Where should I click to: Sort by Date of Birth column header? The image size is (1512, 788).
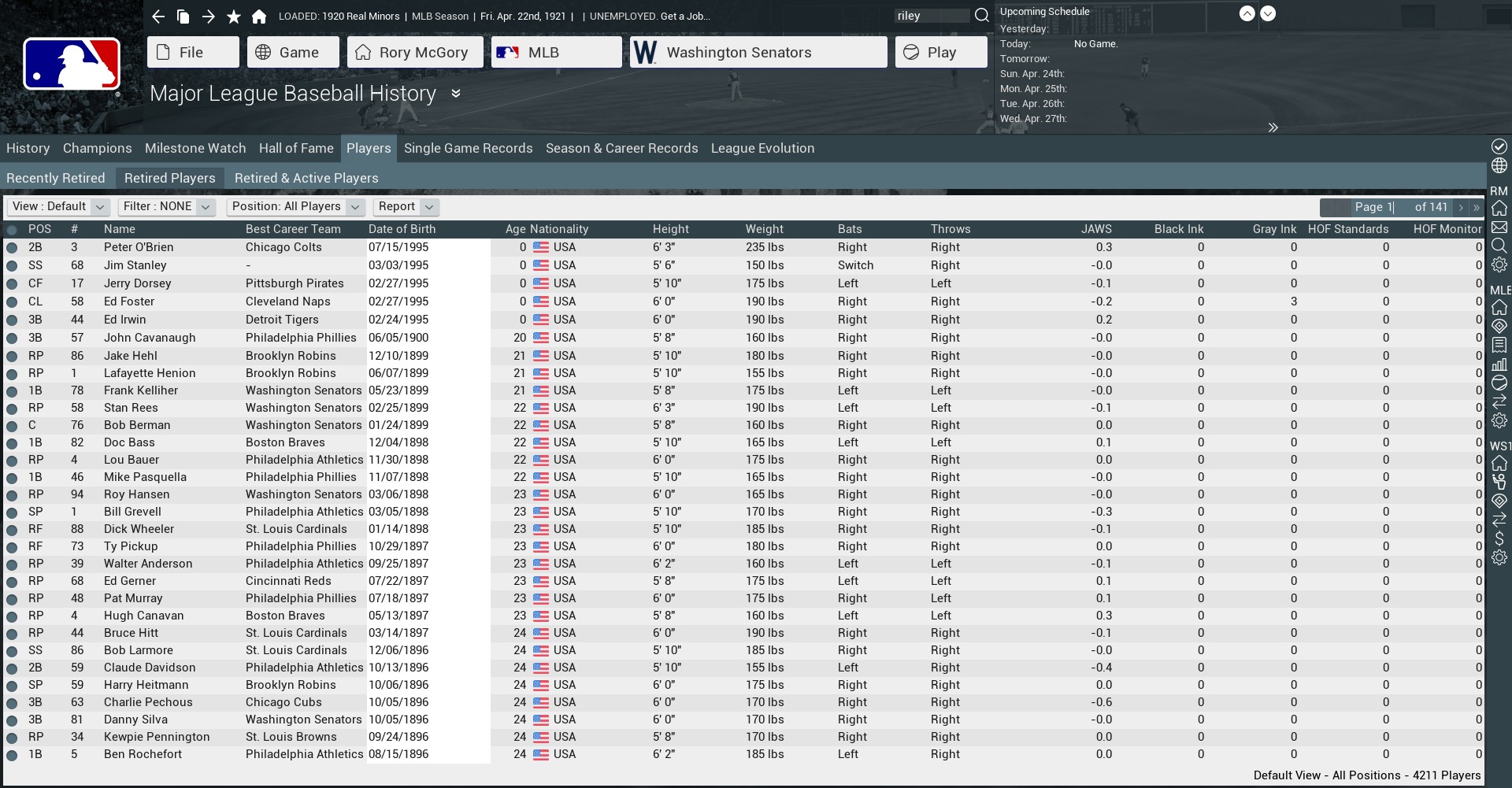click(x=402, y=229)
